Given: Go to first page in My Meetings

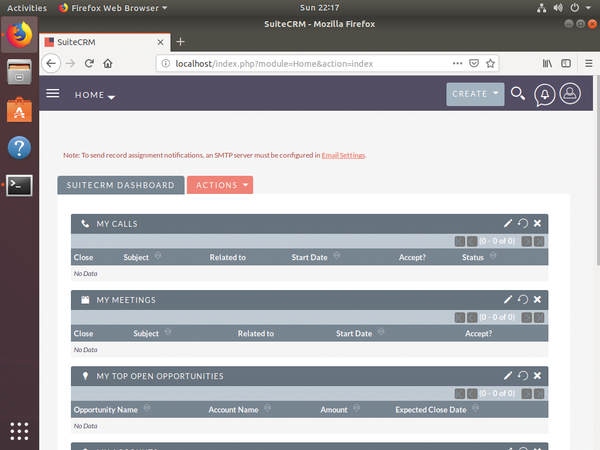Looking at the screenshot, I should pyautogui.click(x=460, y=318).
